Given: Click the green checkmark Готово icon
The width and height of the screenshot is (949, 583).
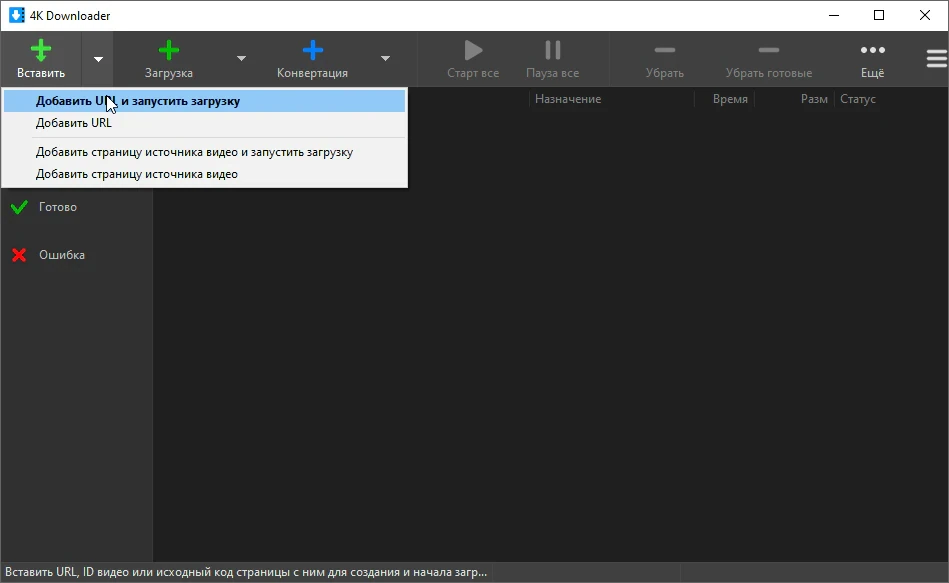Looking at the screenshot, I should click(19, 208).
